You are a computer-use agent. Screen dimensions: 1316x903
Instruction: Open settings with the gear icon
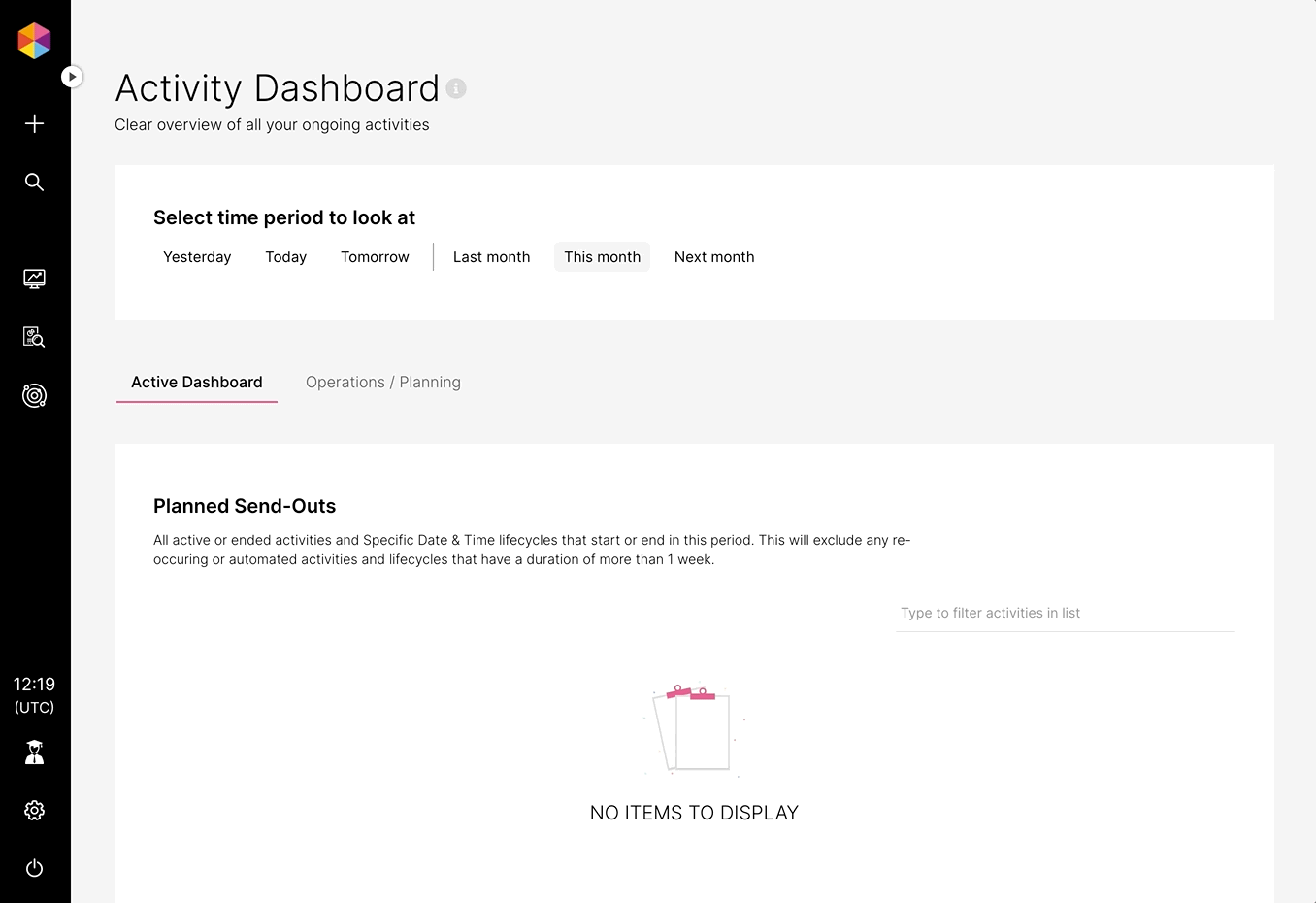click(x=34, y=811)
